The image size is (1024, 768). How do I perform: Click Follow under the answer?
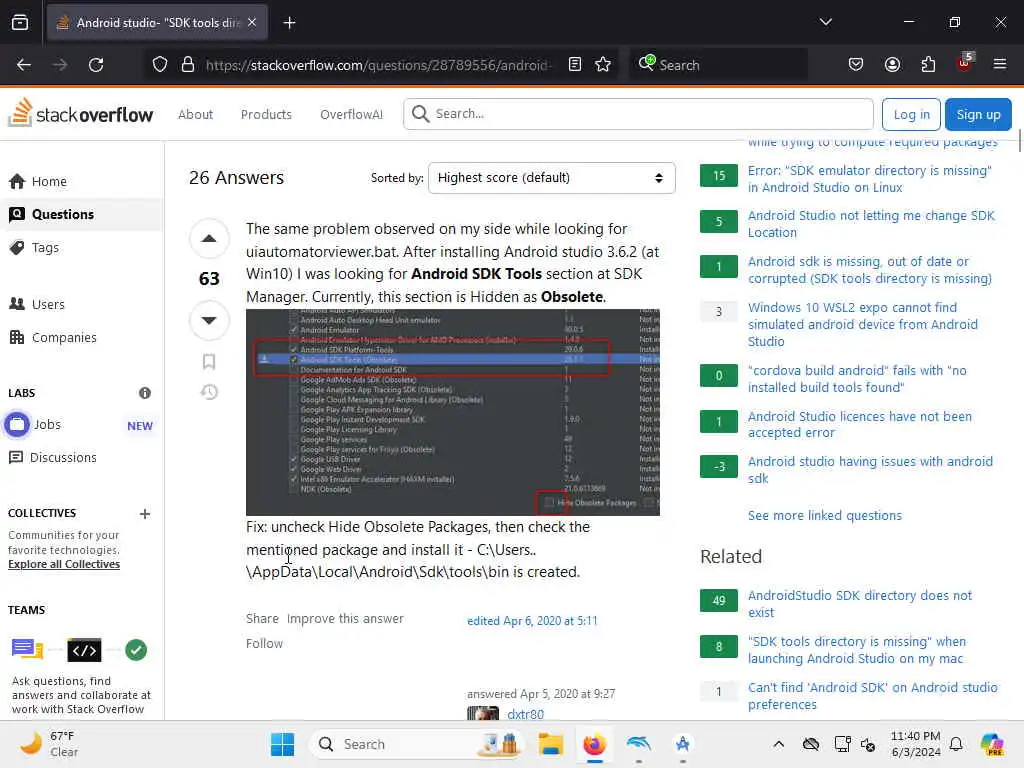tap(264, 643)
